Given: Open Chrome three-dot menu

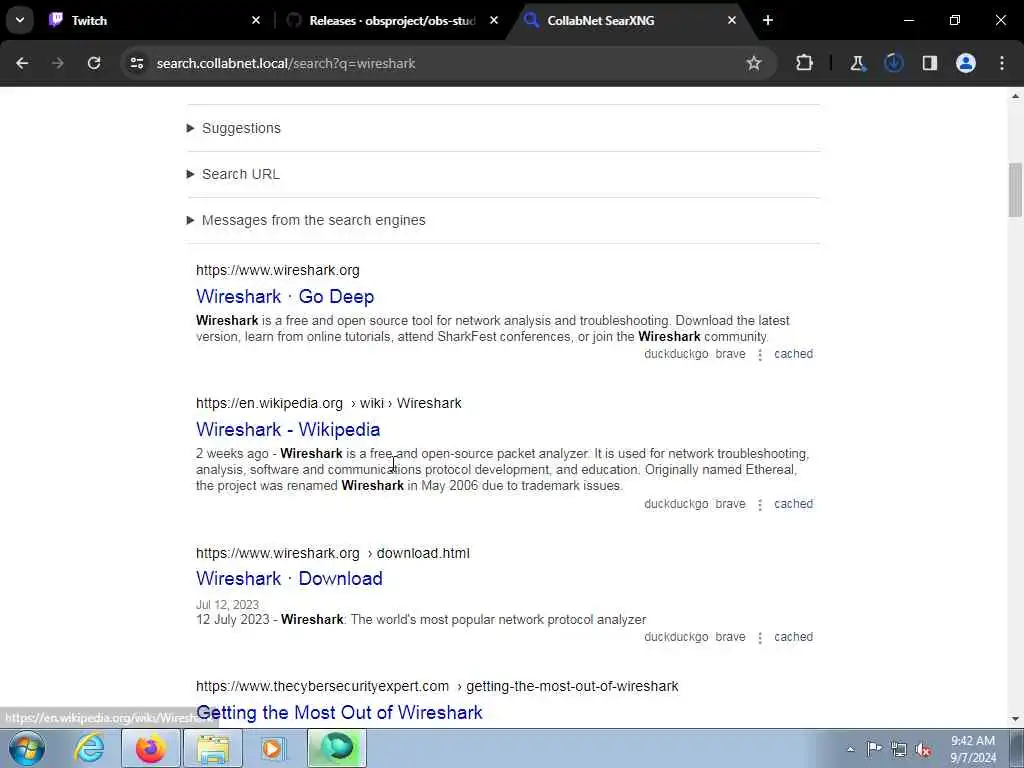Looking at the screenshot, I should click(x=1002, y=63).
